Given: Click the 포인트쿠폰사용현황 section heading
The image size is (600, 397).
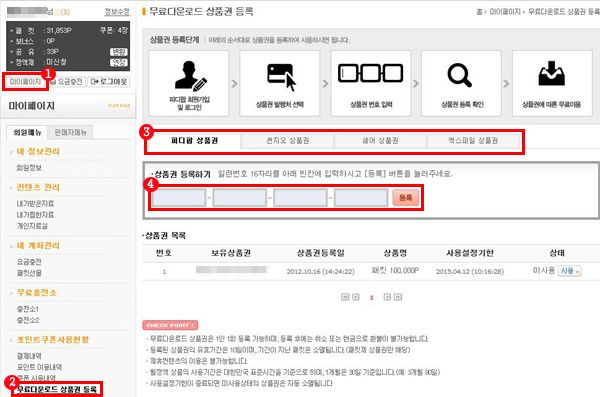Looking at the screenshot, I should pos(52,340).
